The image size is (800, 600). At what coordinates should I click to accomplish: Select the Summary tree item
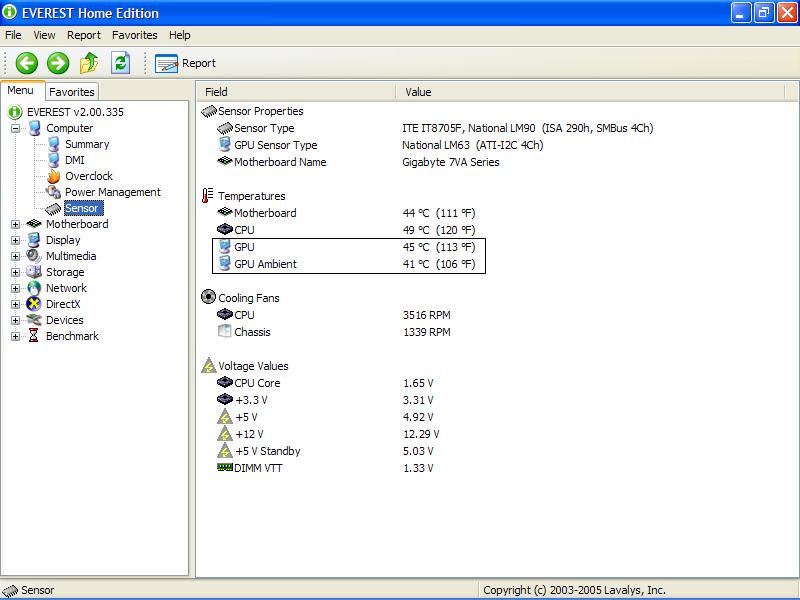[87, 144]
